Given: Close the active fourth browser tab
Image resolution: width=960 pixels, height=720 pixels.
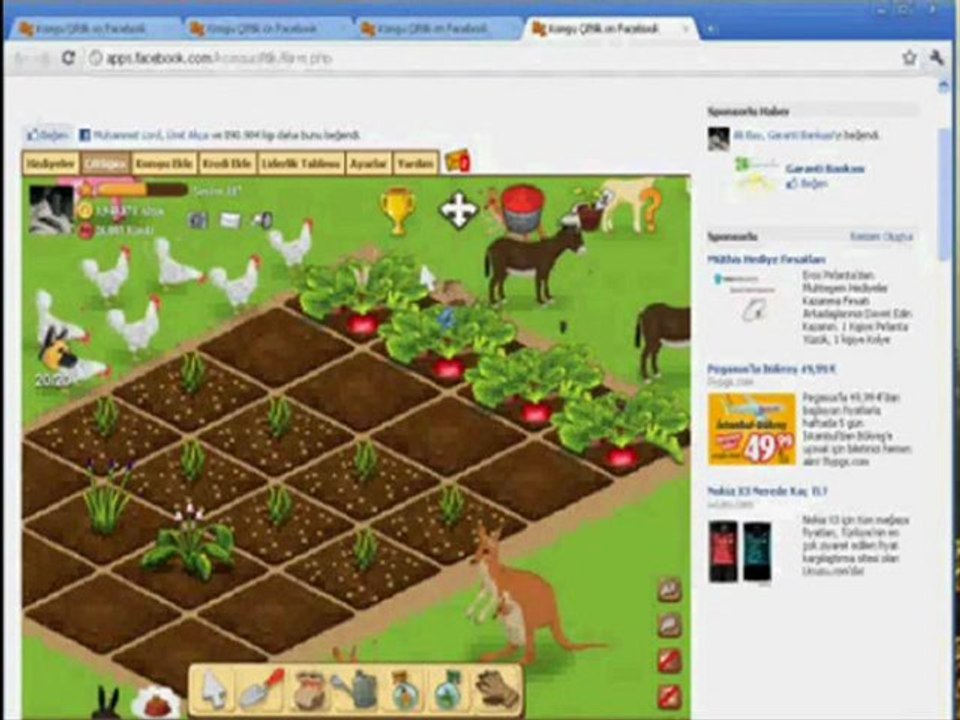Looking at the screenshot, I should [685, 29].
